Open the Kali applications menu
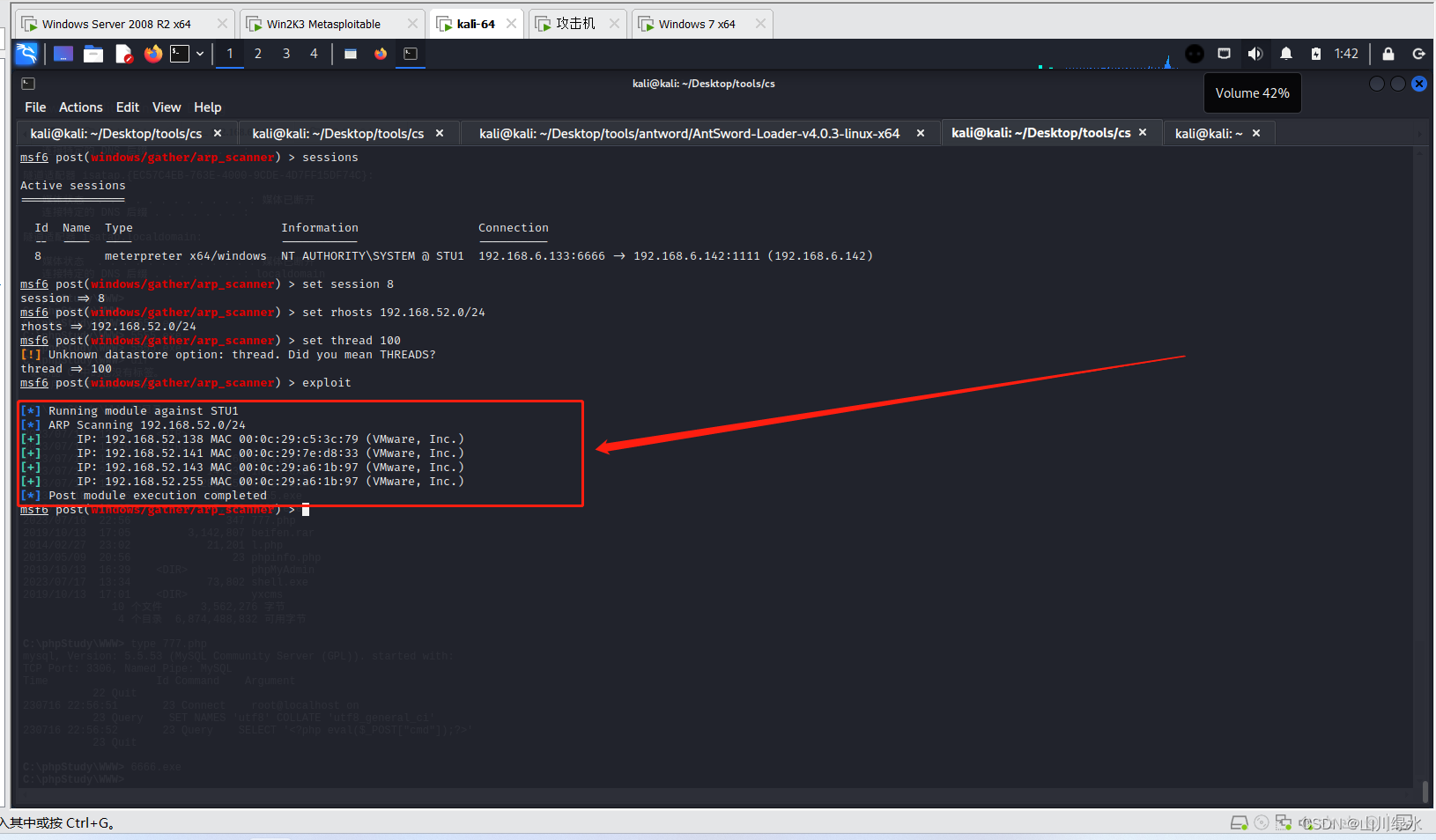The height and width of the screenshot is (840, 1436). [x=26, y=54]
